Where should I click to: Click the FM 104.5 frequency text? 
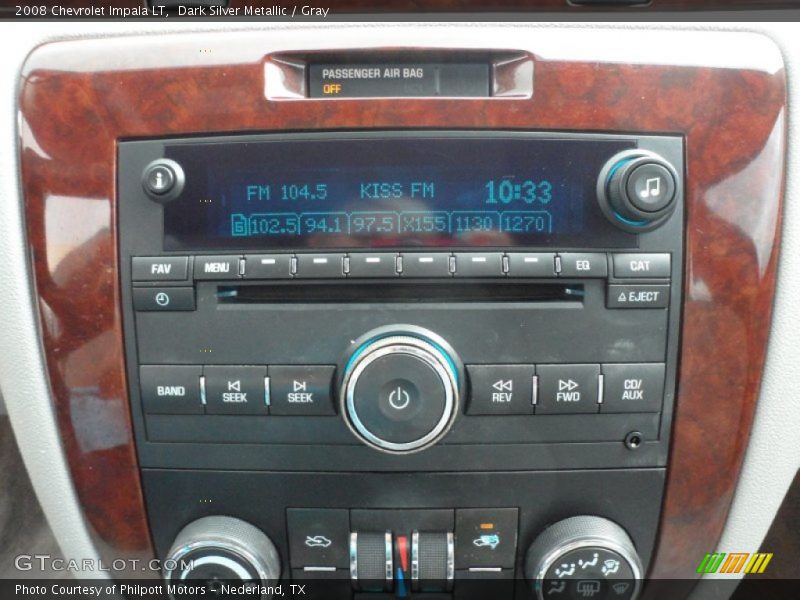point(286,193)
